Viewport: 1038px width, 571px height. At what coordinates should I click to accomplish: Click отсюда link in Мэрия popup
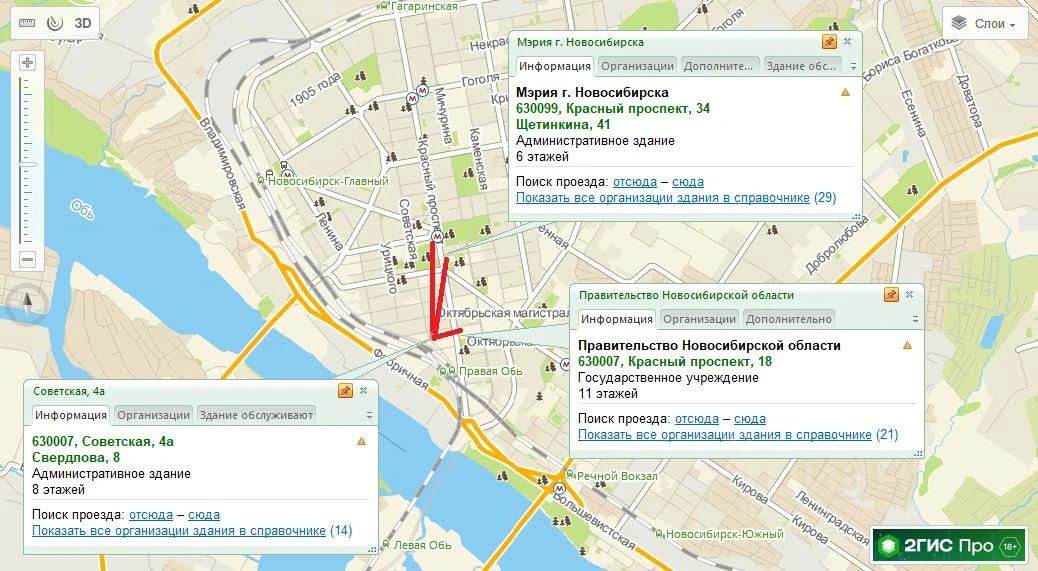(x=635, y=181)
